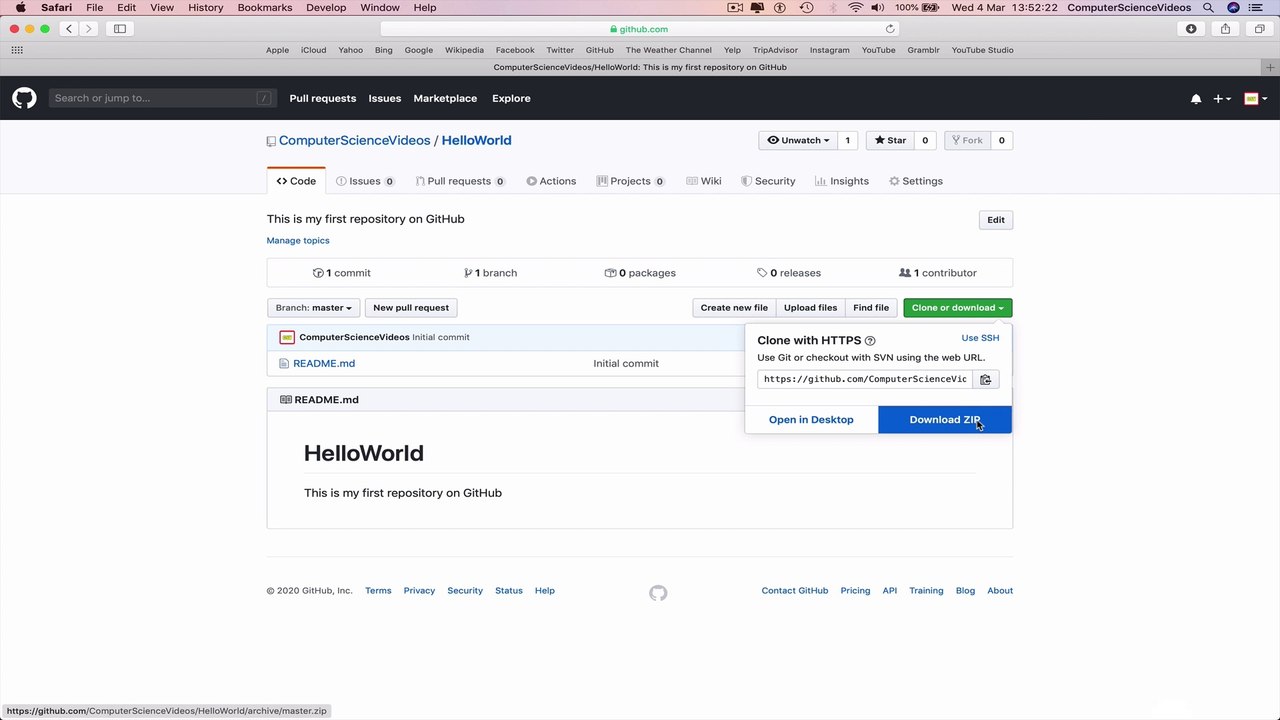Click the 1 commit link
Viewport: 1280px width, 720px height.
(x=342, y=273)
